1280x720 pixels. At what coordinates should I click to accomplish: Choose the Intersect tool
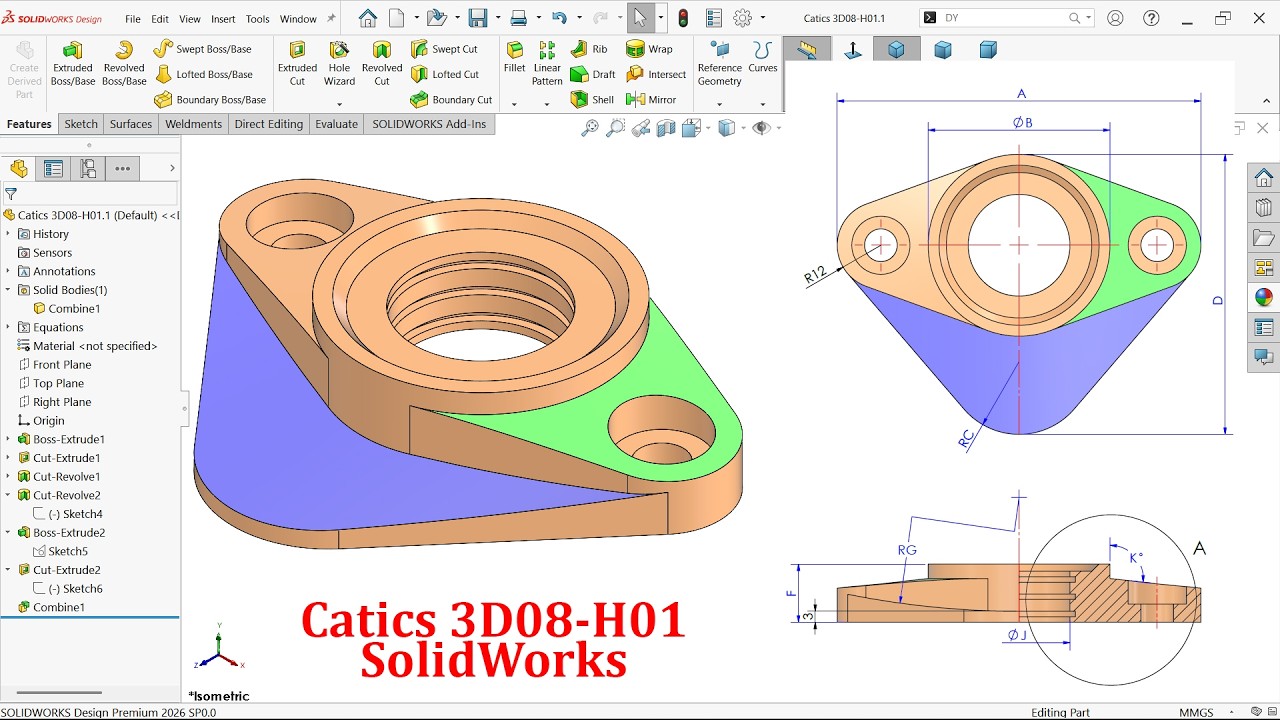[x=656, y=74]
